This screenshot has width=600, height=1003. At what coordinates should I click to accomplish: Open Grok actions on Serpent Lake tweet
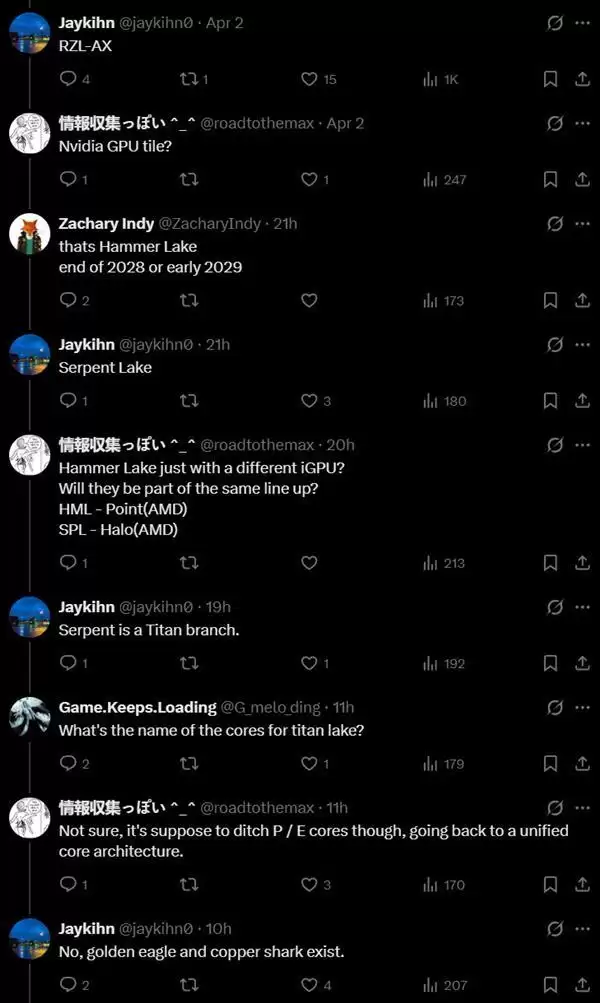[555, 344]
